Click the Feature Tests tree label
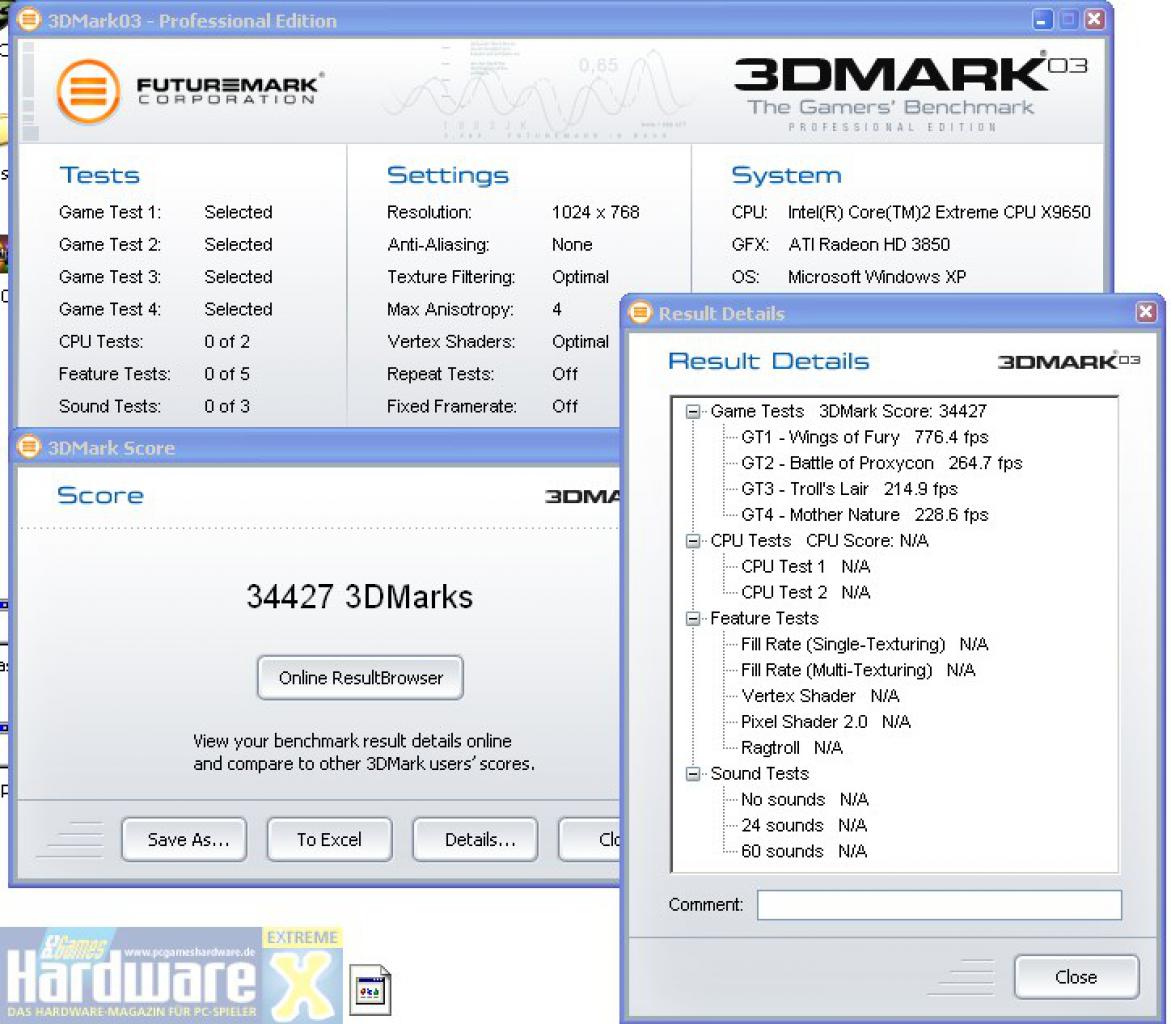Image resolution: width=1171 pixels, height=1024 pixels. tap(764, 618)
